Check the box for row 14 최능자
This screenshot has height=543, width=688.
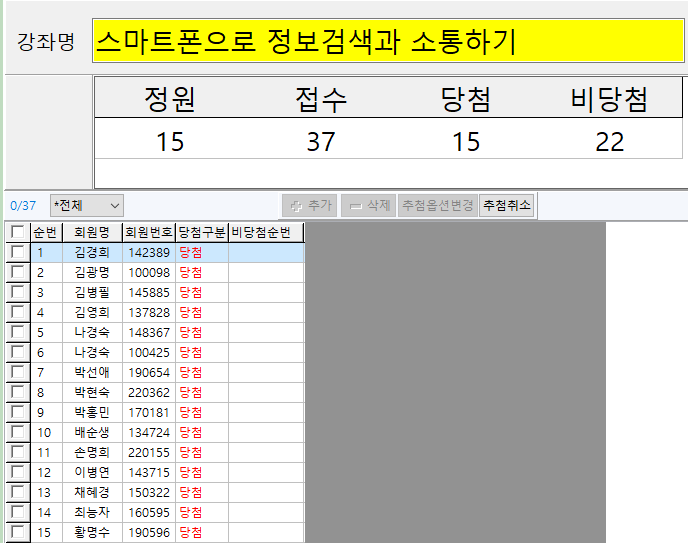pos(18,512)
